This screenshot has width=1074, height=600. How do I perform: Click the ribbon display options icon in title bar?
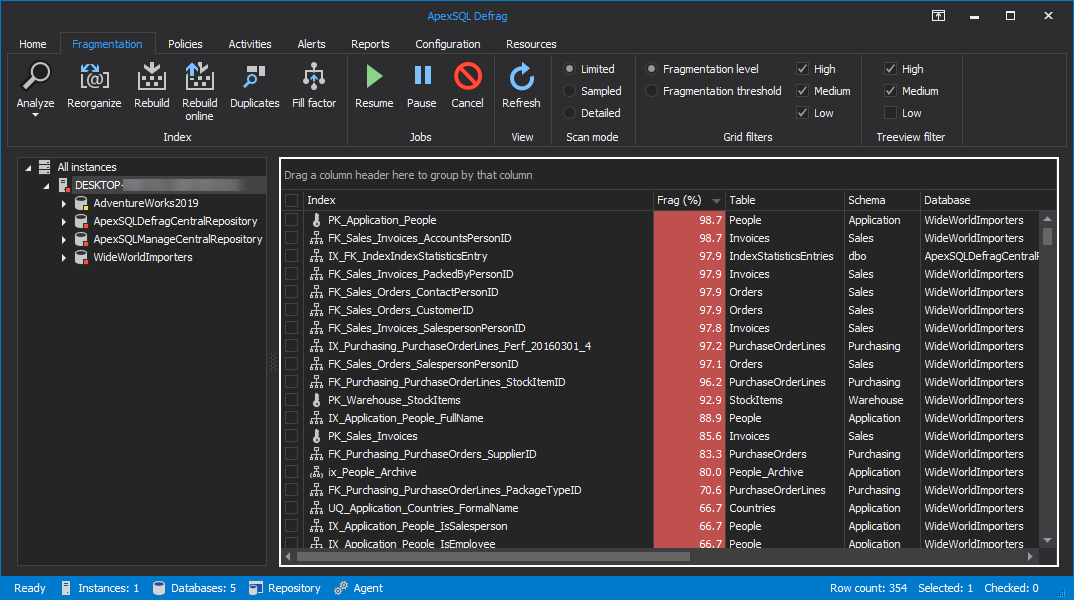click(938, 16)
